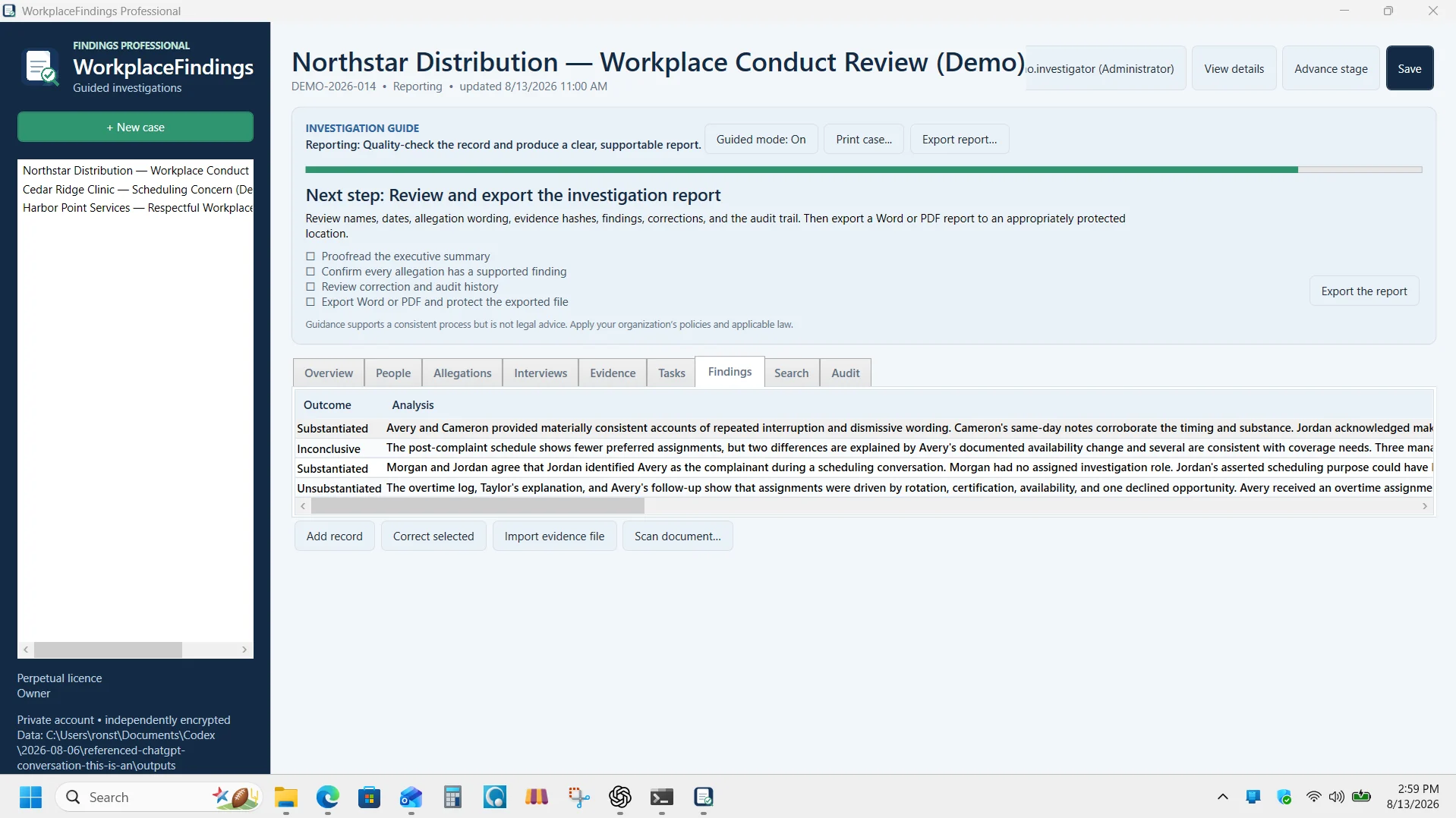The width and height of the screenshot is (1456, 818).
Task: Check battery status in system tray
Action: [x=1362, y=797]
